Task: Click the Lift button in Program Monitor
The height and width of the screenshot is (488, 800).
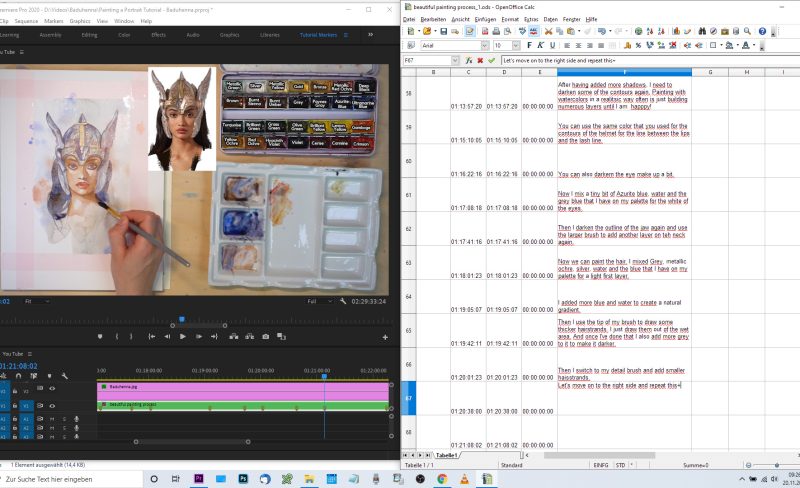Action: click(233, 336)
